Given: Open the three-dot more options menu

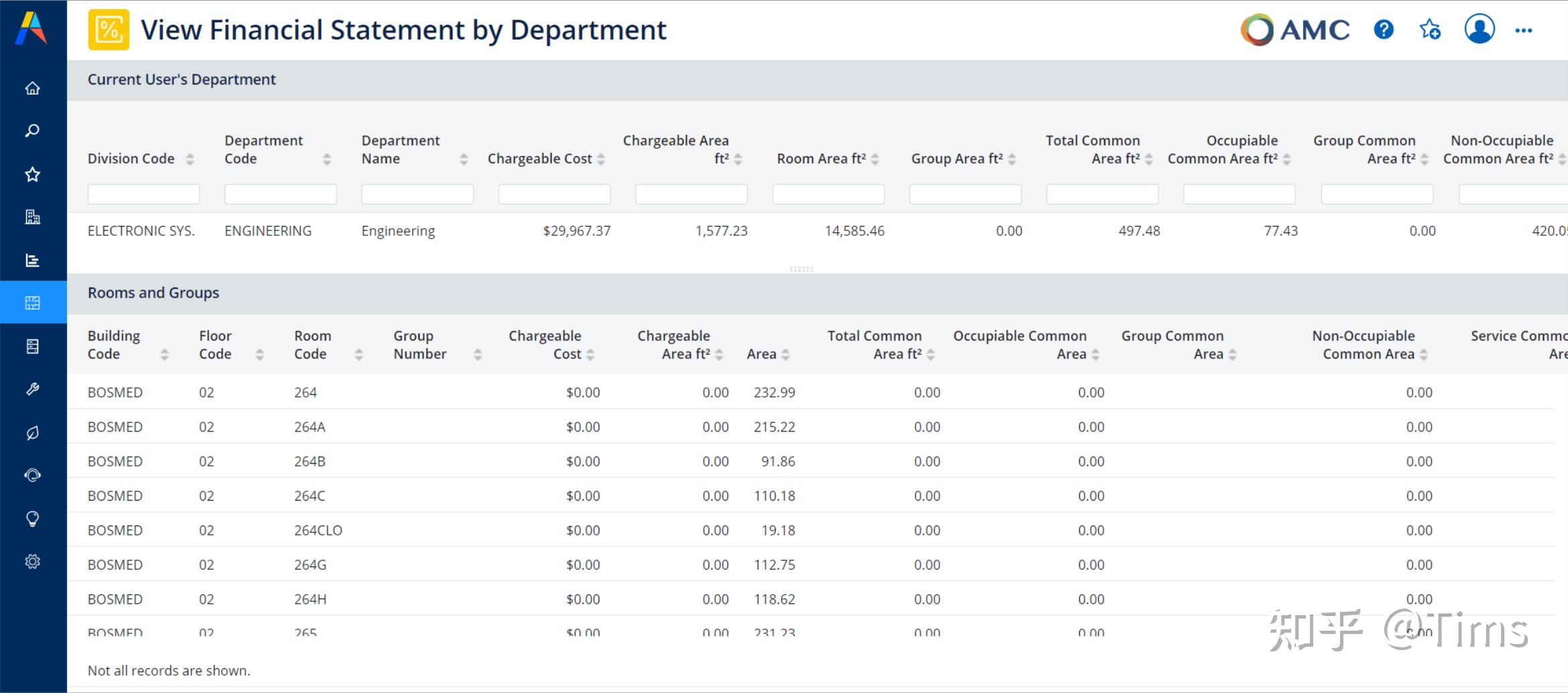Looking at the screenshot, I should (1524, 30).
